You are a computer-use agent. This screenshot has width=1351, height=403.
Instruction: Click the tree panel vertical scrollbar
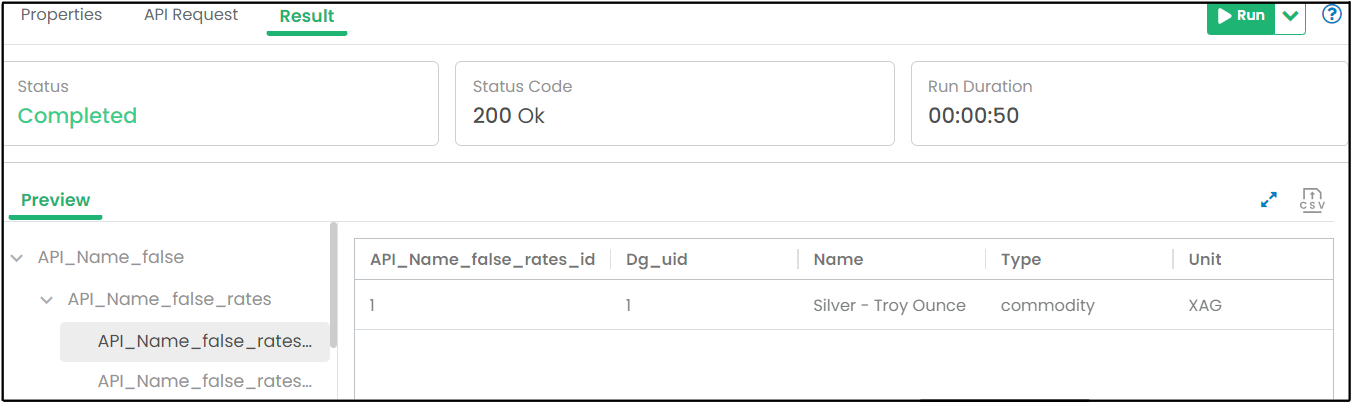(333, 285)
